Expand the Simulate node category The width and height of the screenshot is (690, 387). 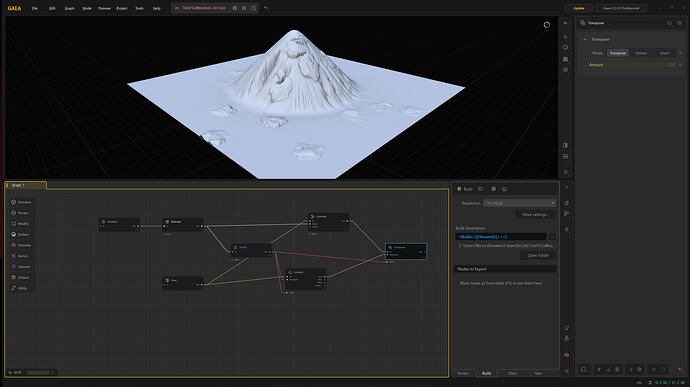tap(21, 245)
